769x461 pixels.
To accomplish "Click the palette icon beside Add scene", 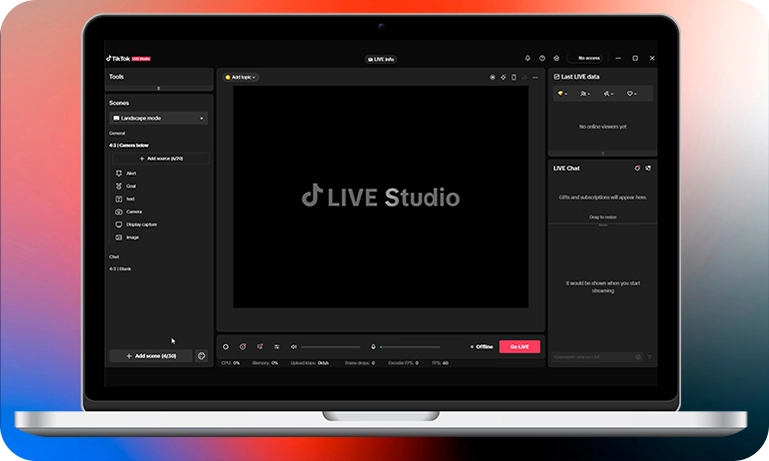I will pos(201,355).
